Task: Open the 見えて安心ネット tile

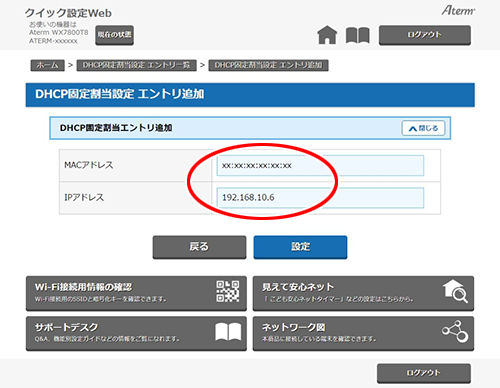Action: [x=363, y=293]
